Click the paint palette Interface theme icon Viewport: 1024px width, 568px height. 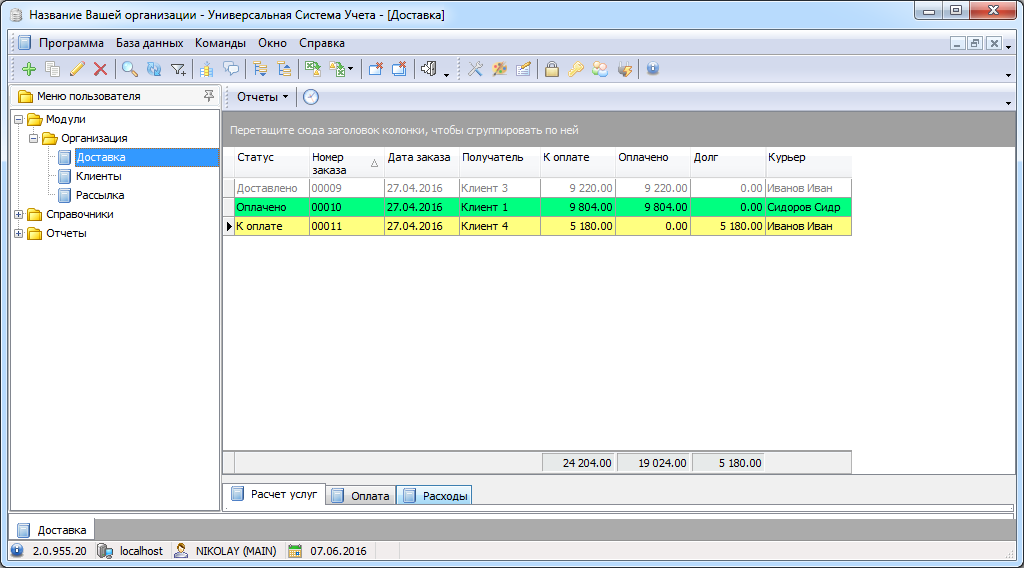(500, 69)
